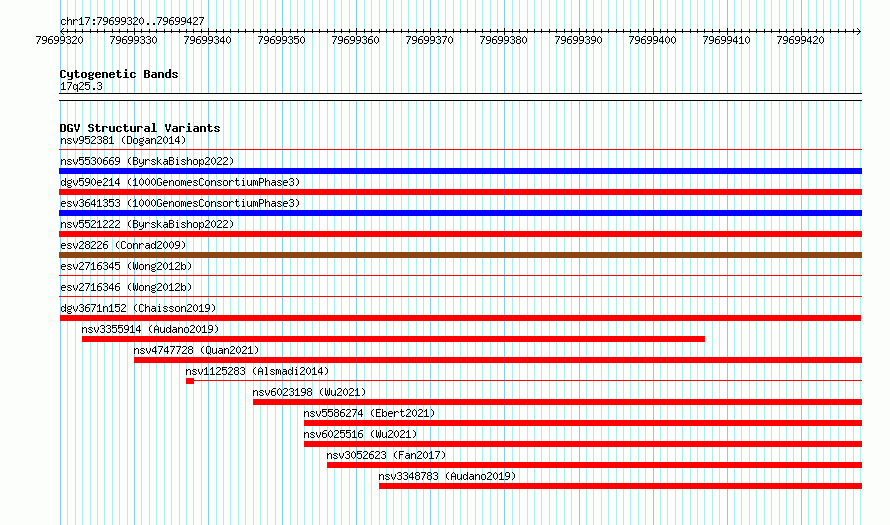Click ruler position 79699350
Viewport: 890px width, 525px height.
click(x=282, y=40)
